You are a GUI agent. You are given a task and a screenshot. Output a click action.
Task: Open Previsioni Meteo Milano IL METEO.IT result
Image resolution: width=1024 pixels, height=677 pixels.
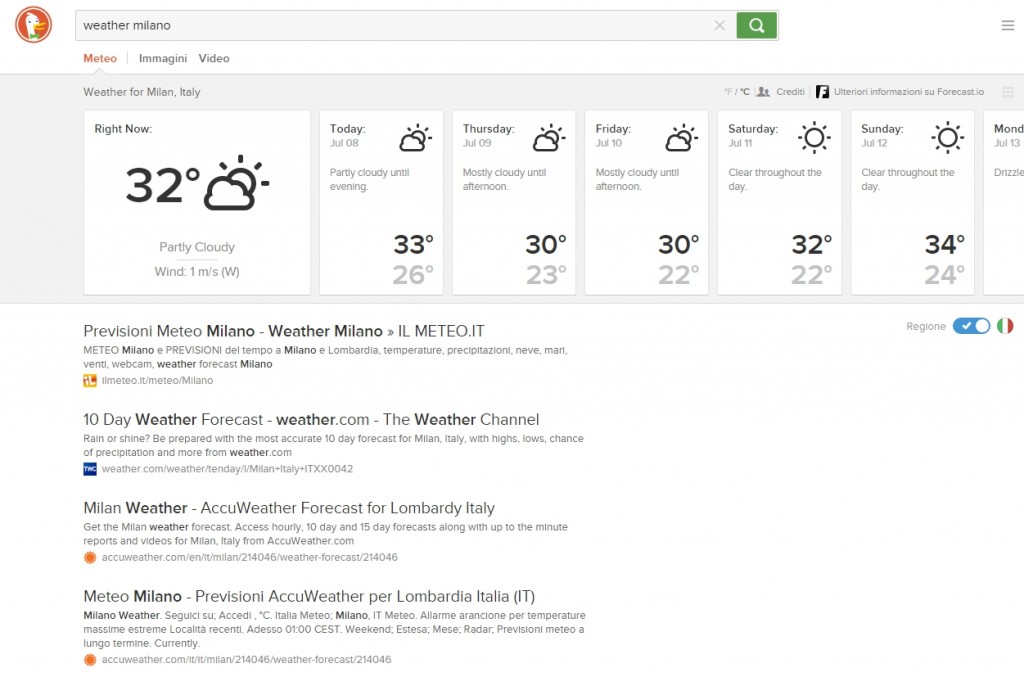283,331
